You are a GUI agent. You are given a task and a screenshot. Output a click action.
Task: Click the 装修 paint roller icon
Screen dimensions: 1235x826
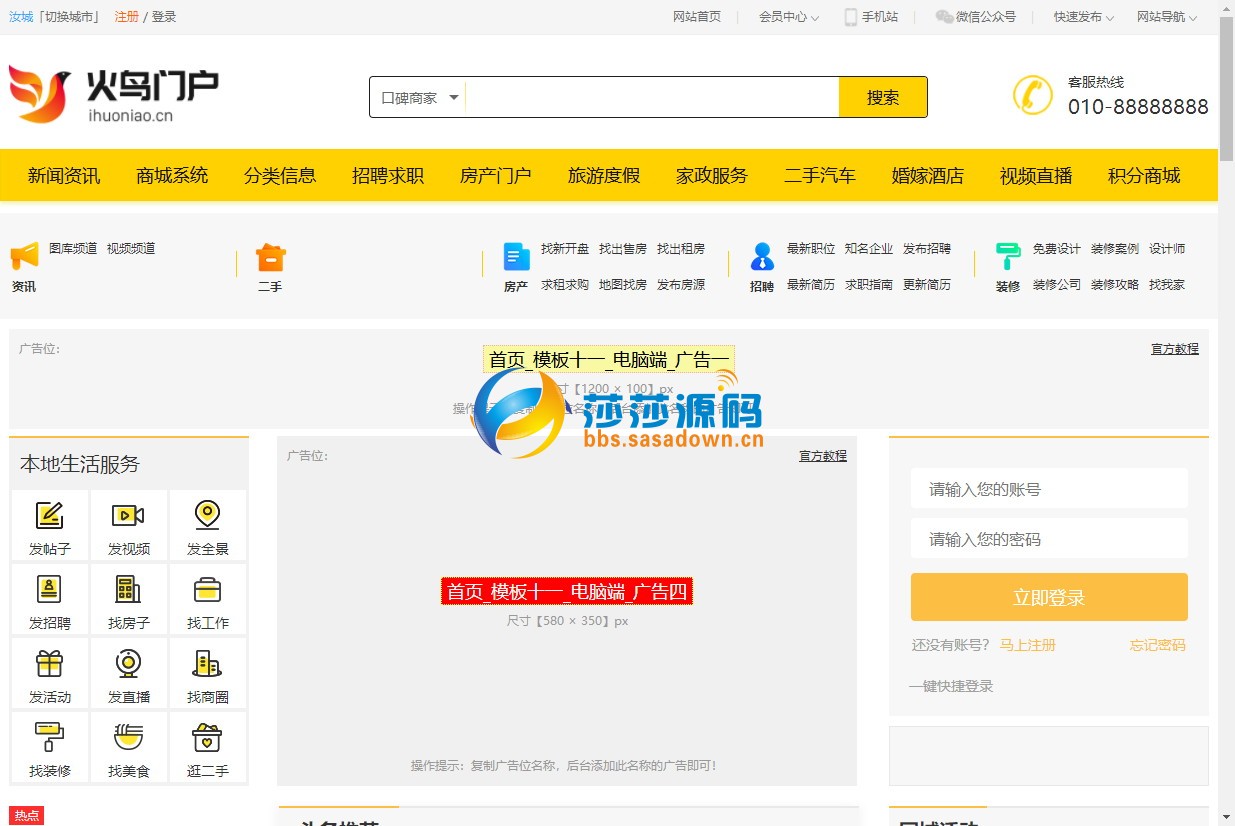1008,257
